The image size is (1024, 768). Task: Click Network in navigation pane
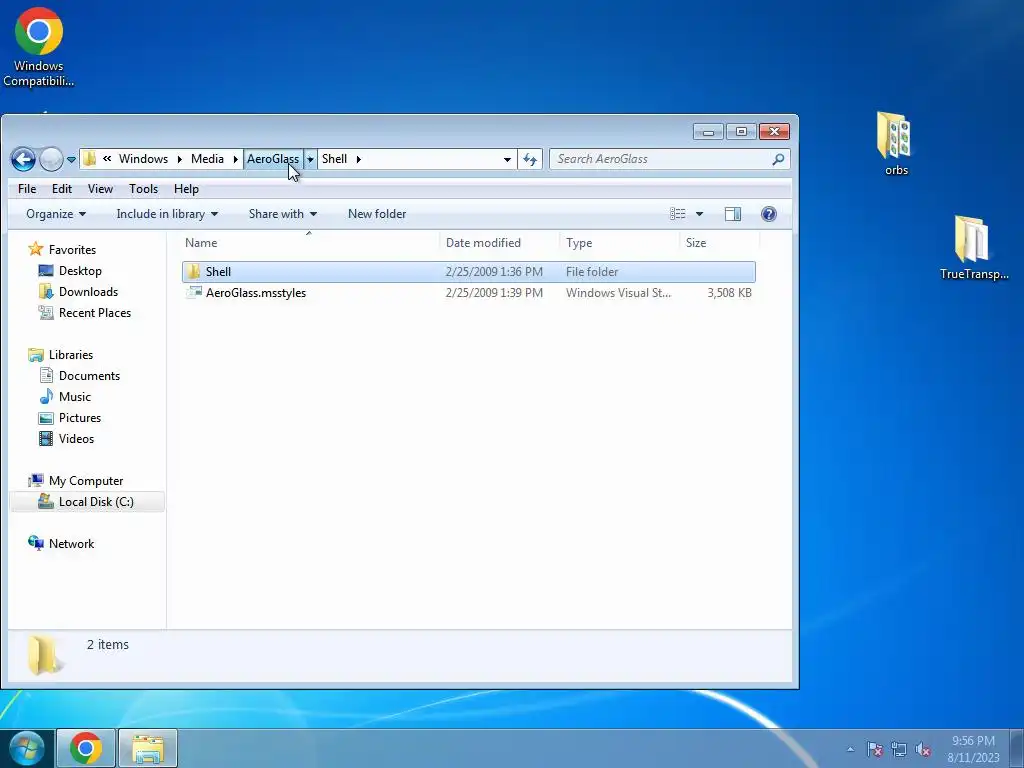[71, 543]
